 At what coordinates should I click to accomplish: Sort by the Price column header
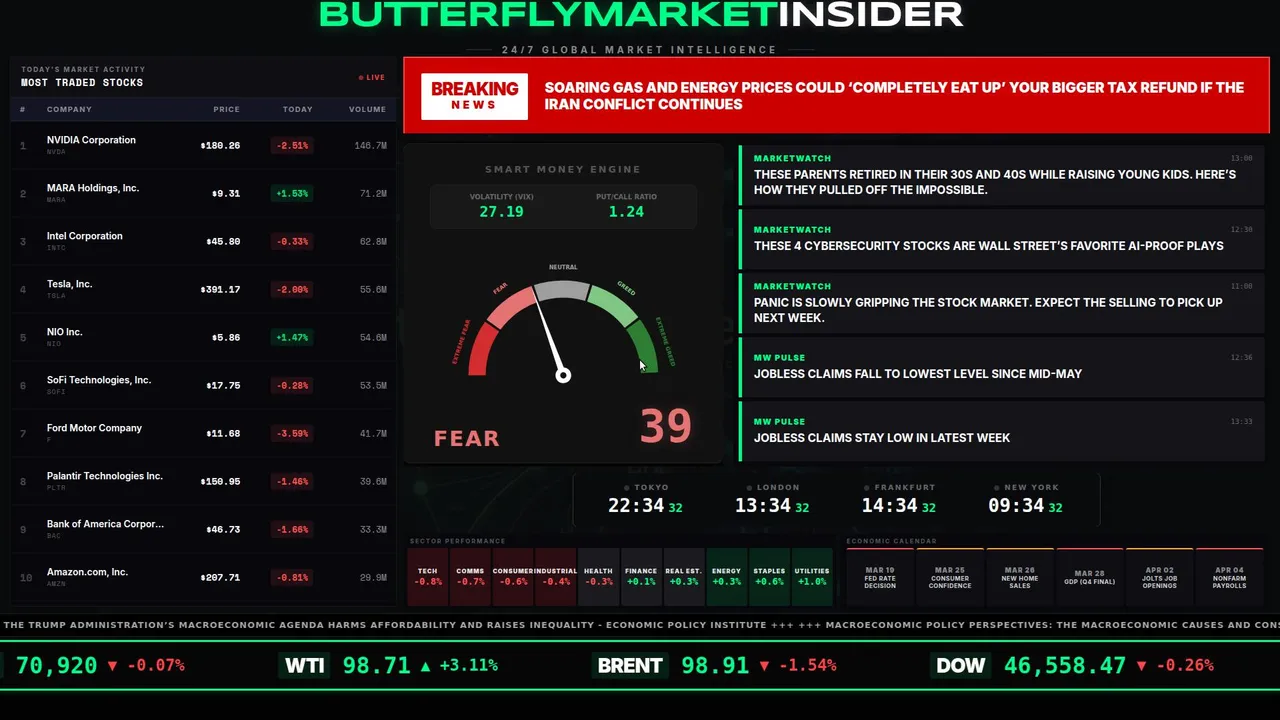(226, 109)
